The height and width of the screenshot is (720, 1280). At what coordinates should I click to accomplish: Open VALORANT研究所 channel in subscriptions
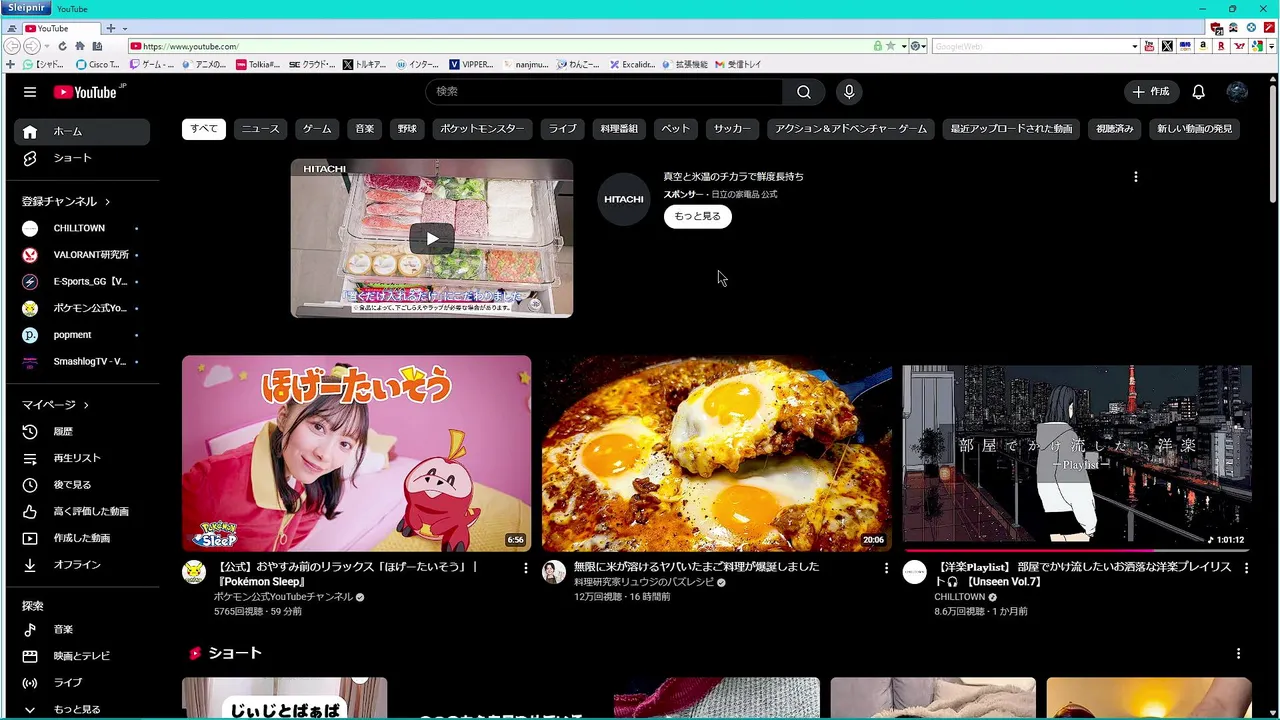(x=82, y=255)
